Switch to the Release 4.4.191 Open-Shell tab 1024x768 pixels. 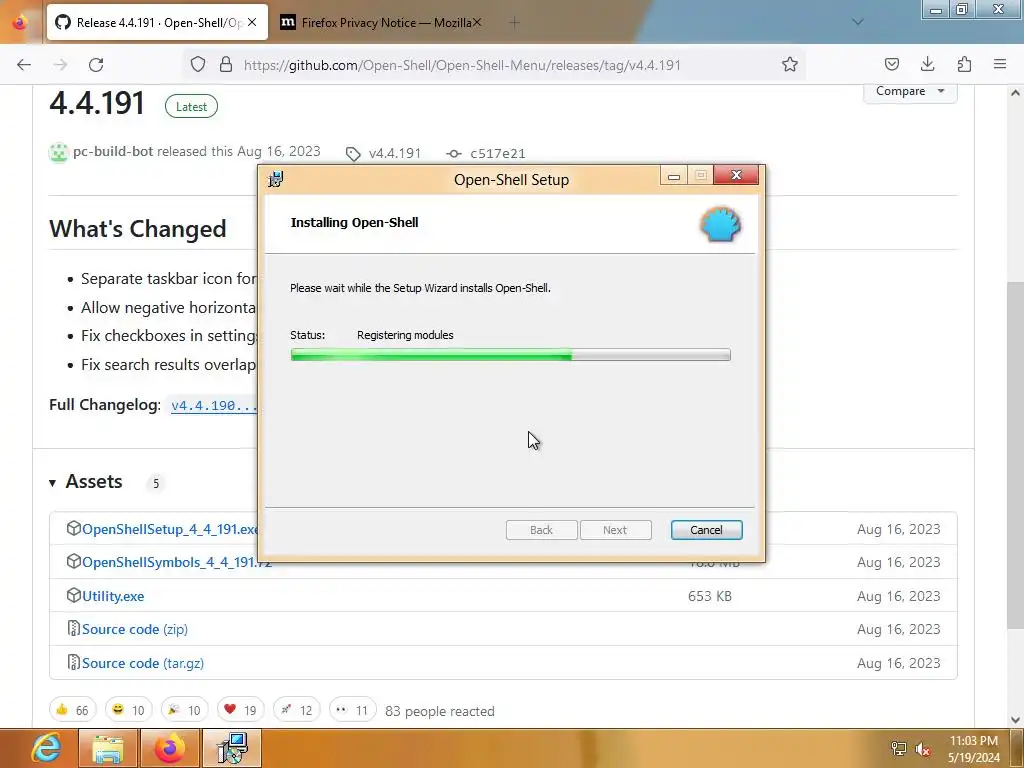point(157,22)
